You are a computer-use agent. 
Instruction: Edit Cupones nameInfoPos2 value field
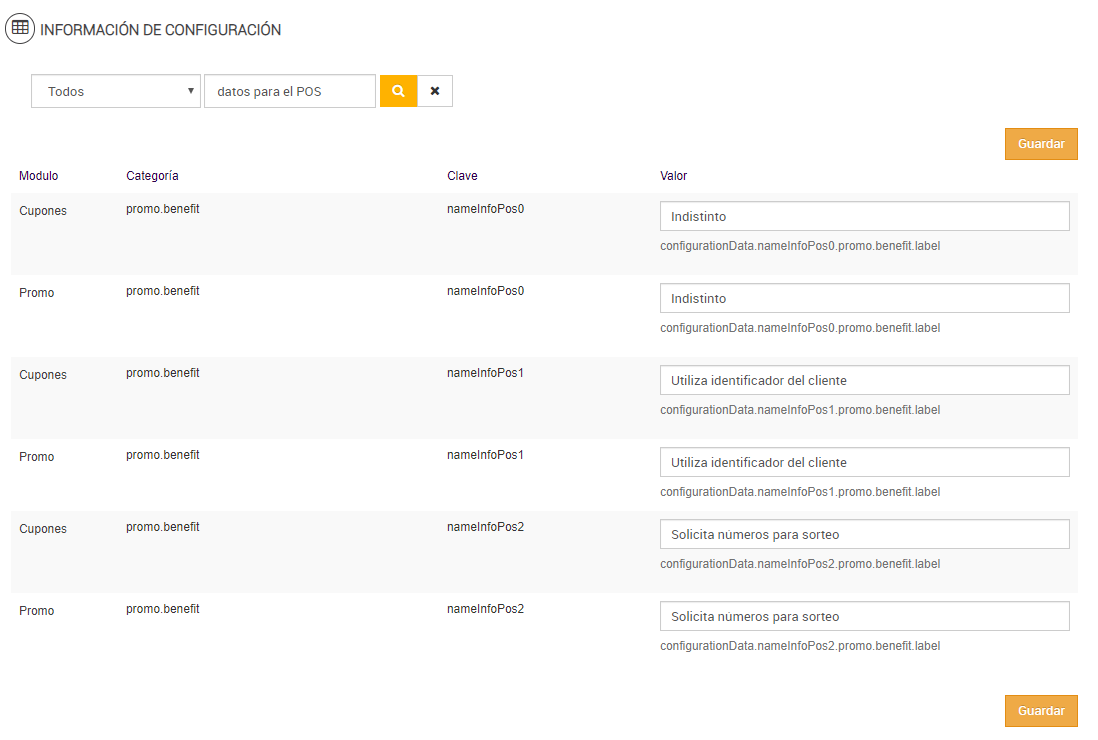(x=864, y=535)
